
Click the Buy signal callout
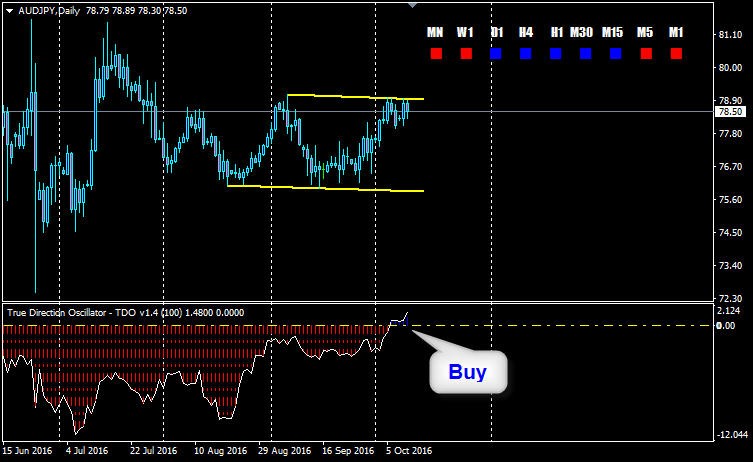[468, 372]
